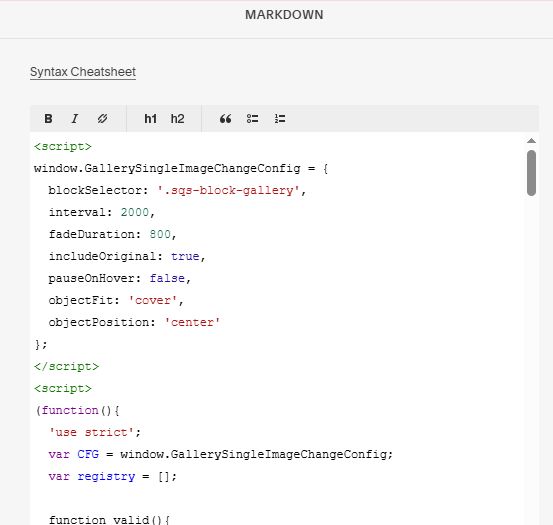Viewport: 553px width, 525px height.
Task: Apply h1 heading format
Action: tap(150, 118)
